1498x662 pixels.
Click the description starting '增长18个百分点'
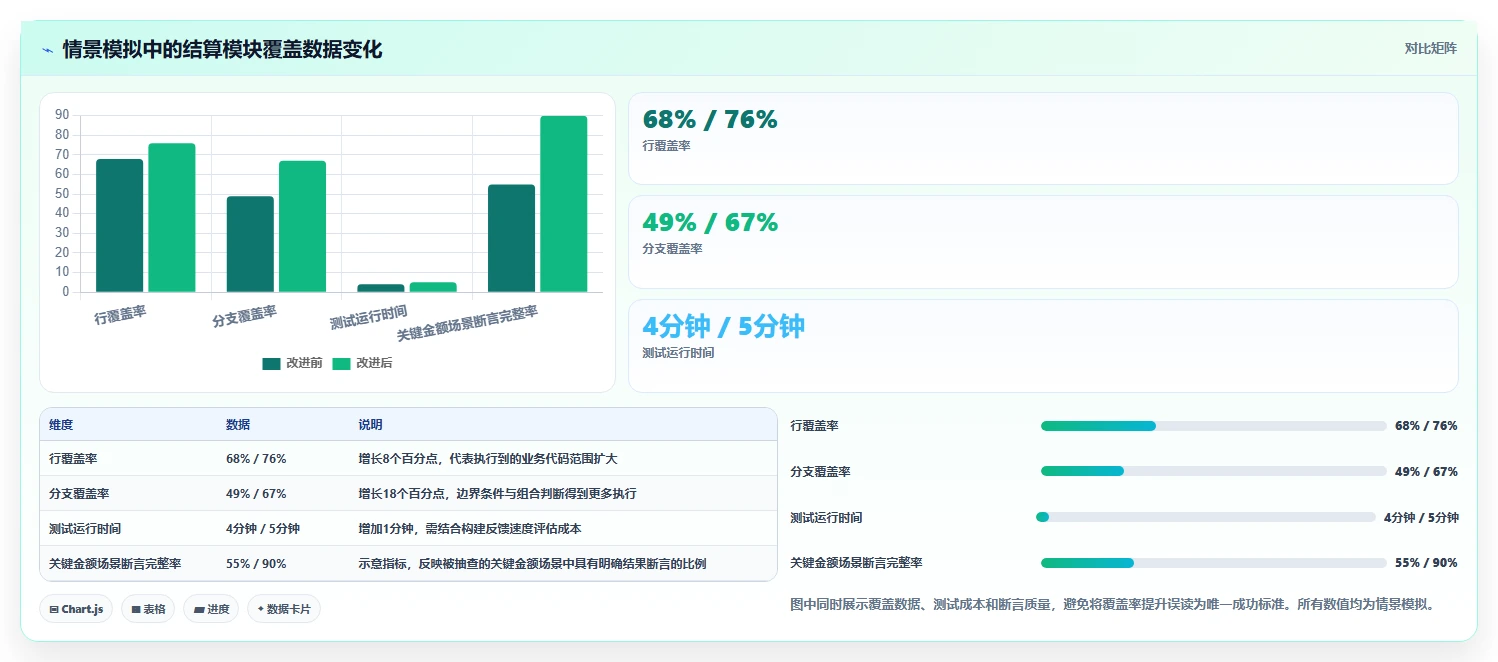[497, 494]
